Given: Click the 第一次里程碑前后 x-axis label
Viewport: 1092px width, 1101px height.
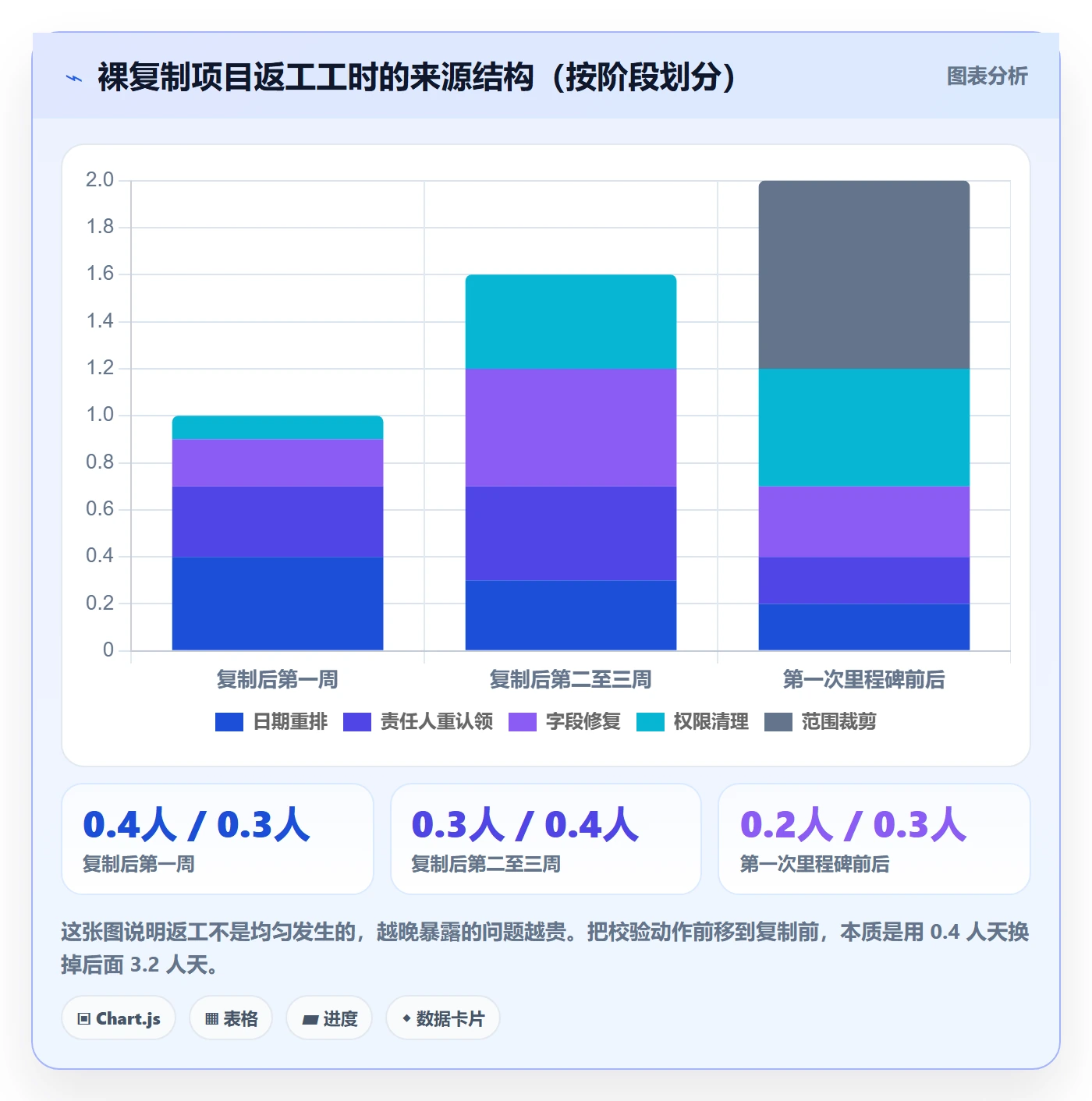Looking at the screenshot, I should [x=864, y=680].
